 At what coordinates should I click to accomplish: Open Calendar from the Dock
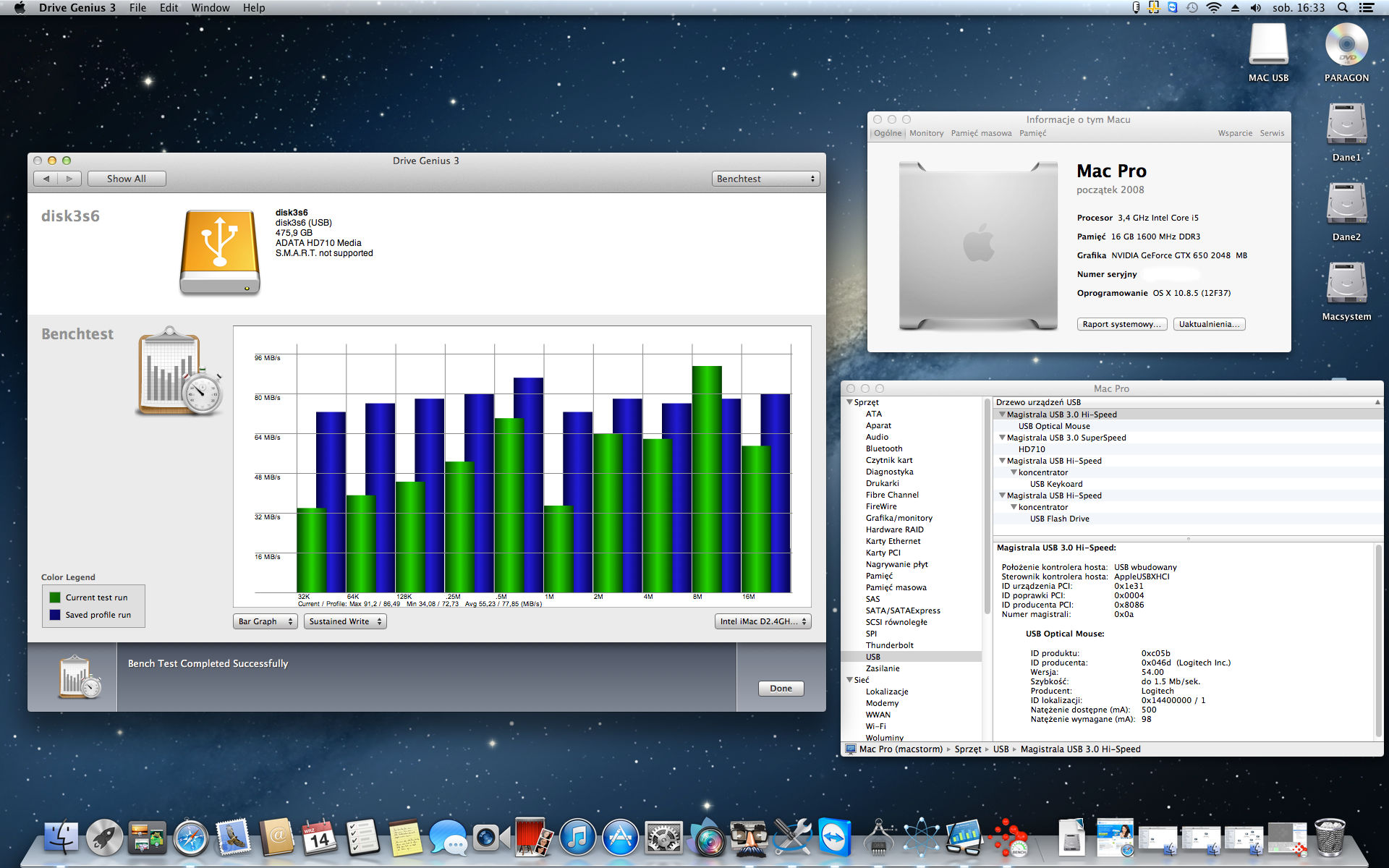pos(319,838)
